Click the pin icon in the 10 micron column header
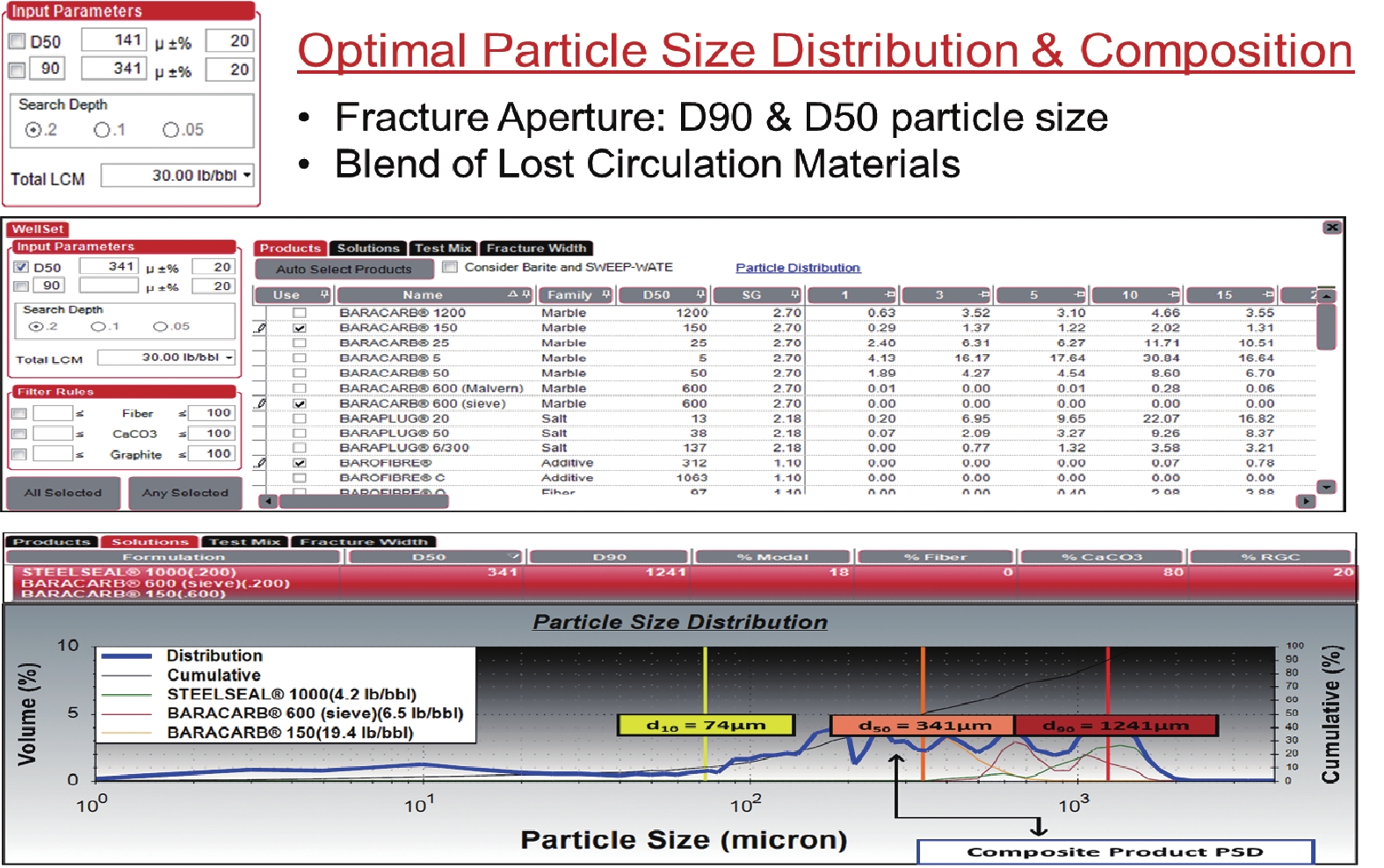The image size is (1384, 868). (1172, 294)
